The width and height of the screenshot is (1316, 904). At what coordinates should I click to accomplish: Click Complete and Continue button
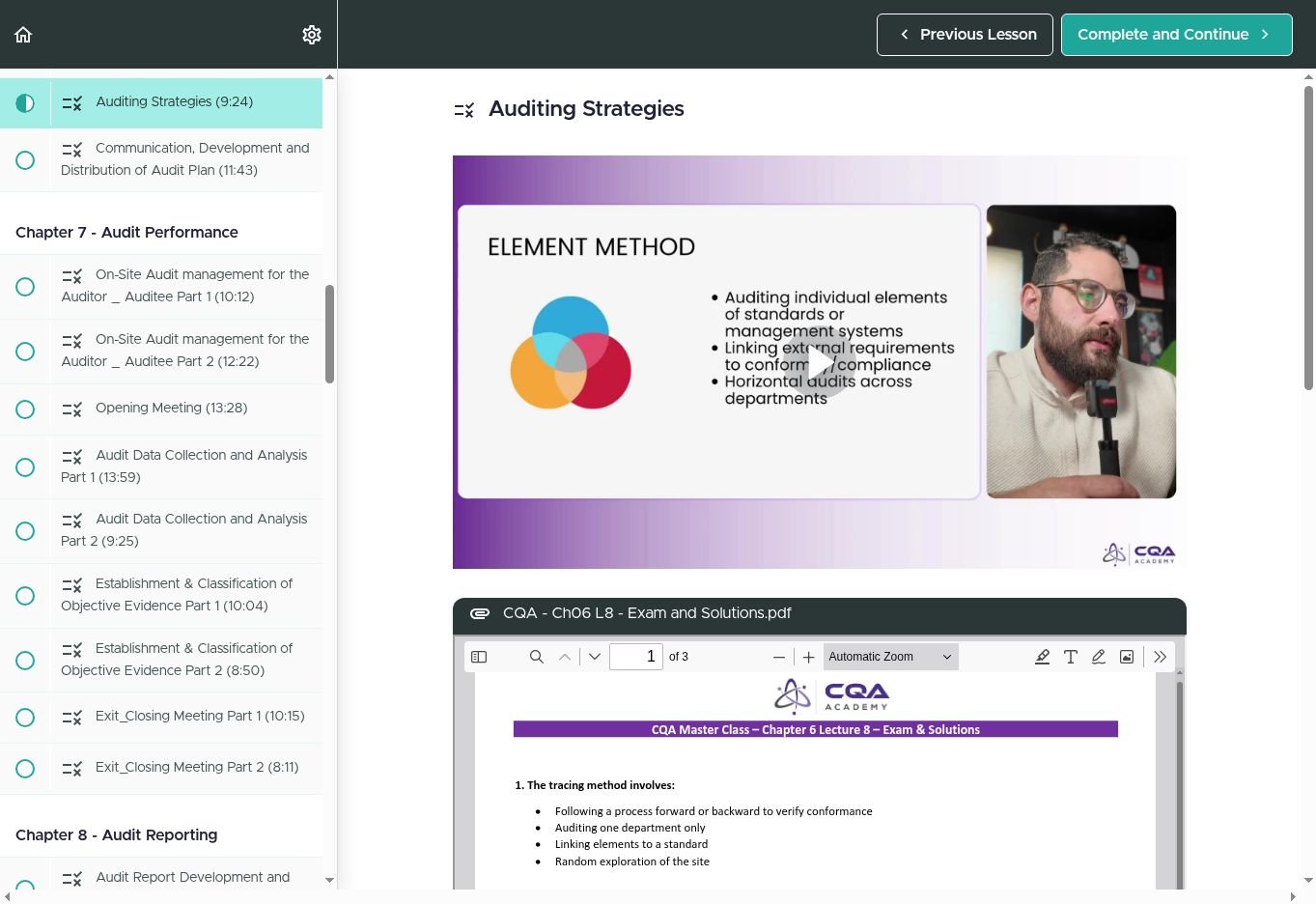[1176, 35]
